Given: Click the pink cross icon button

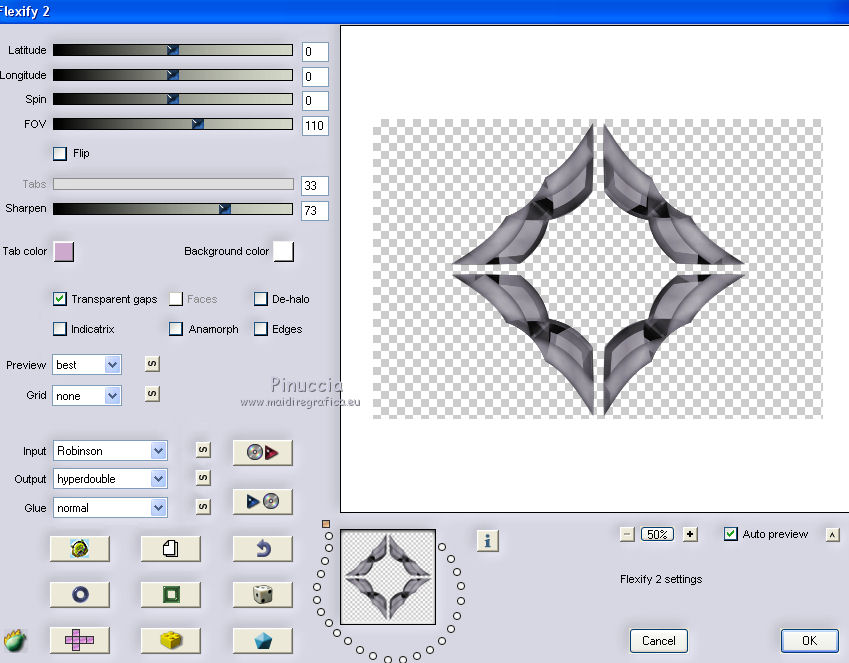Looking at the screenshot, I should 80,640.
